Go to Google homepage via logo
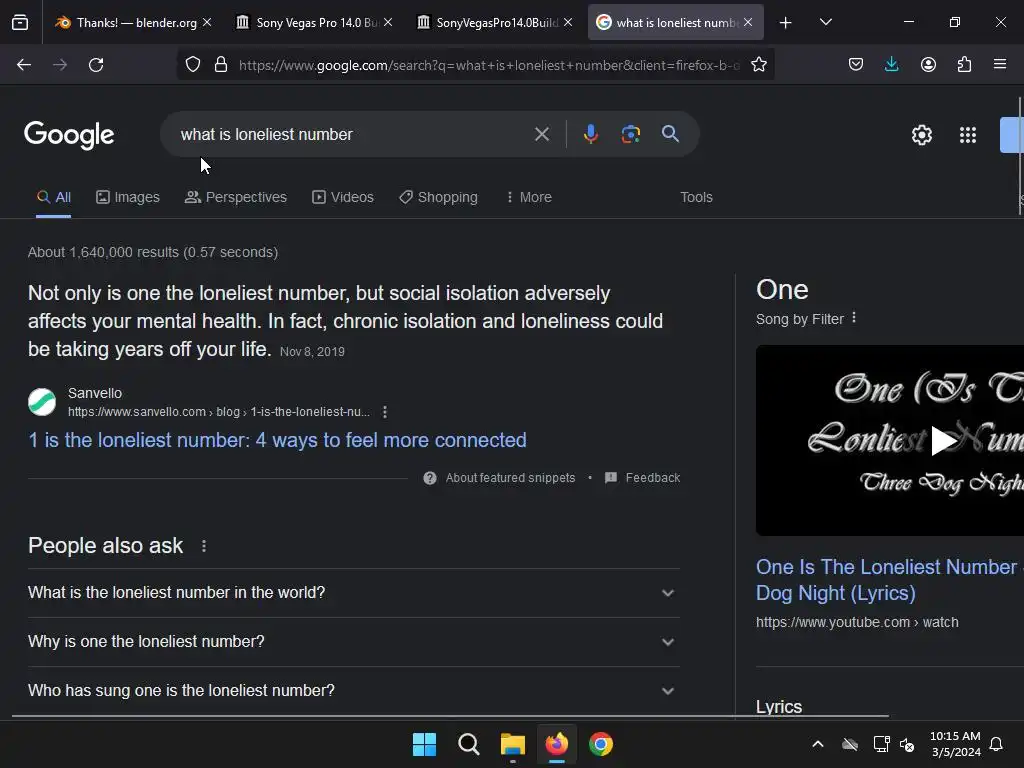 69,135
